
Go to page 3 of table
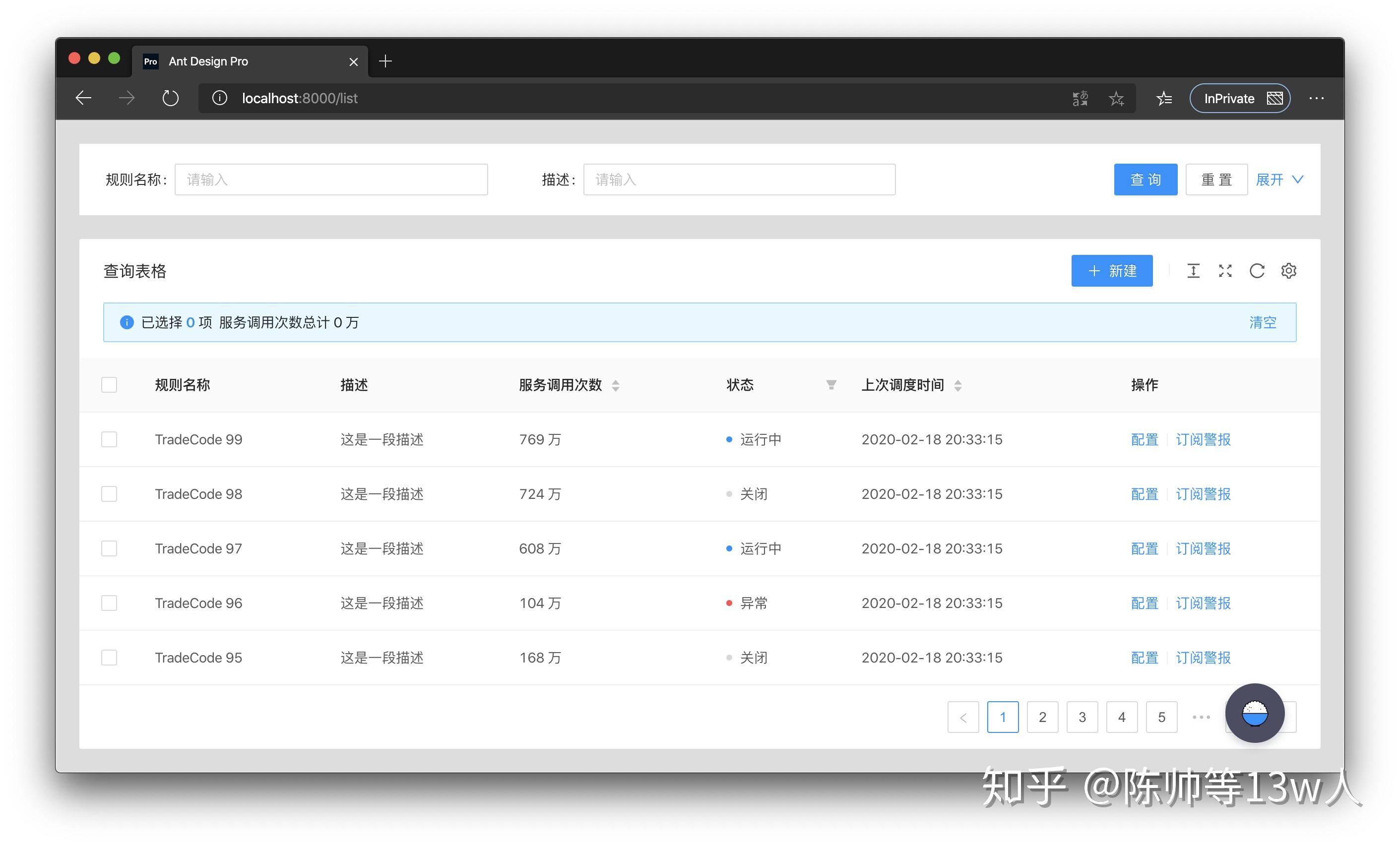(x=1082, y=717)
